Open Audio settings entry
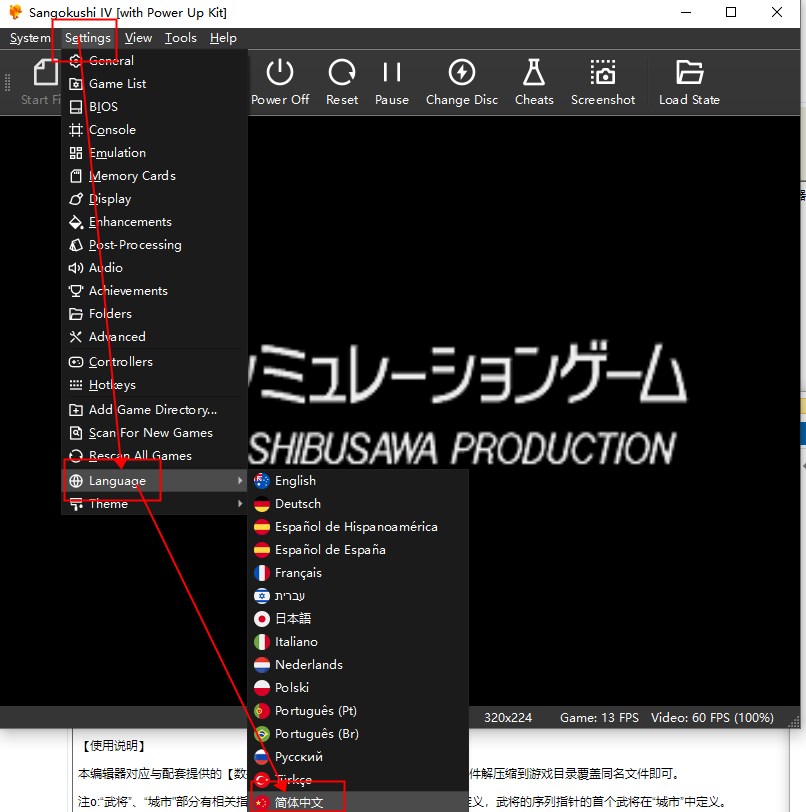 153,267
